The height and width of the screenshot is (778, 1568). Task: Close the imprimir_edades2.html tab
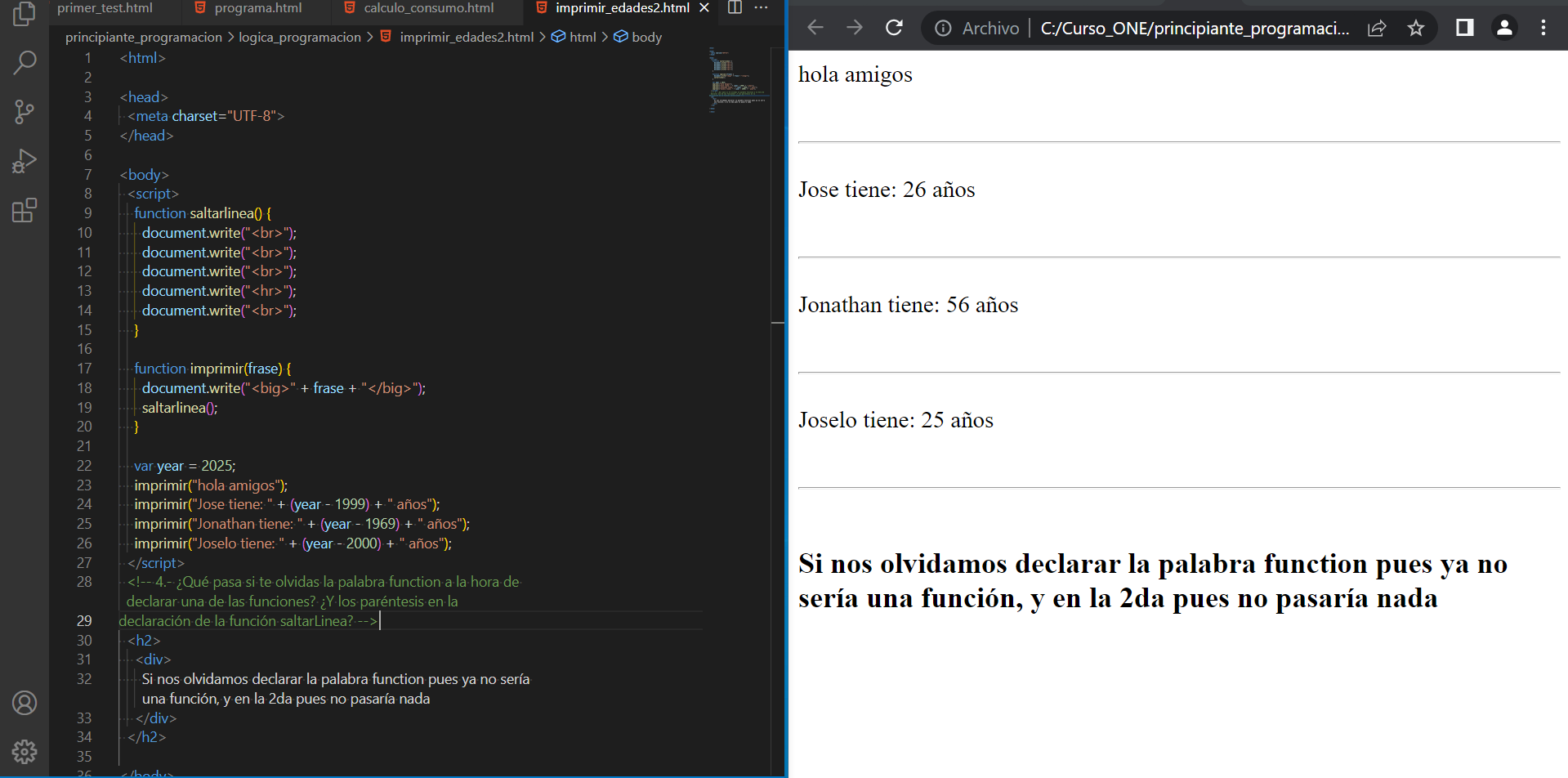pyautogui.click(x=704, y=7)
